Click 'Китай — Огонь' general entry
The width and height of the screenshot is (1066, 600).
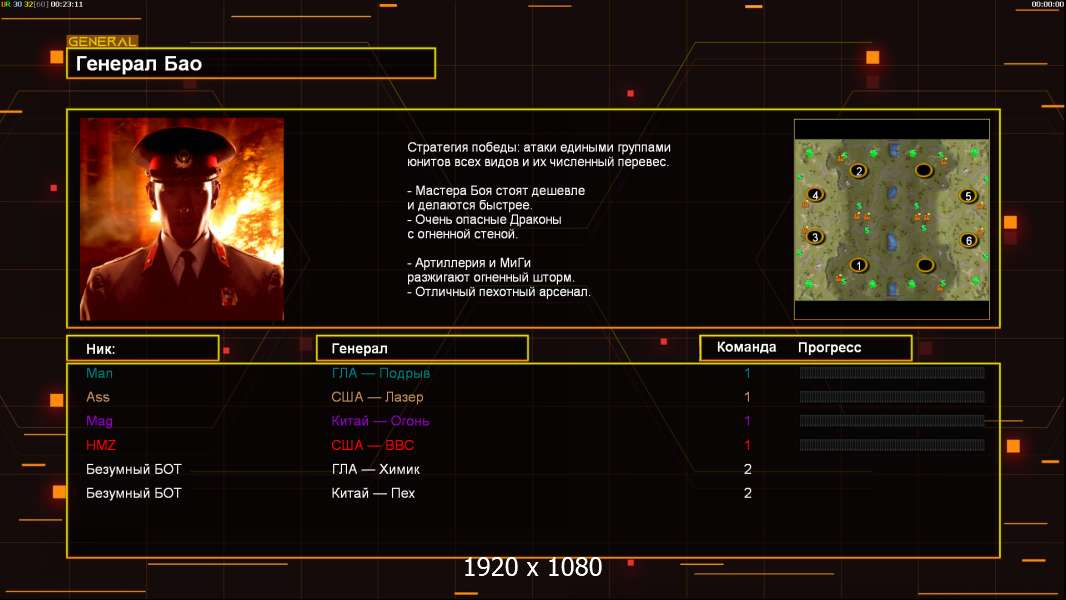coord(380,421)
